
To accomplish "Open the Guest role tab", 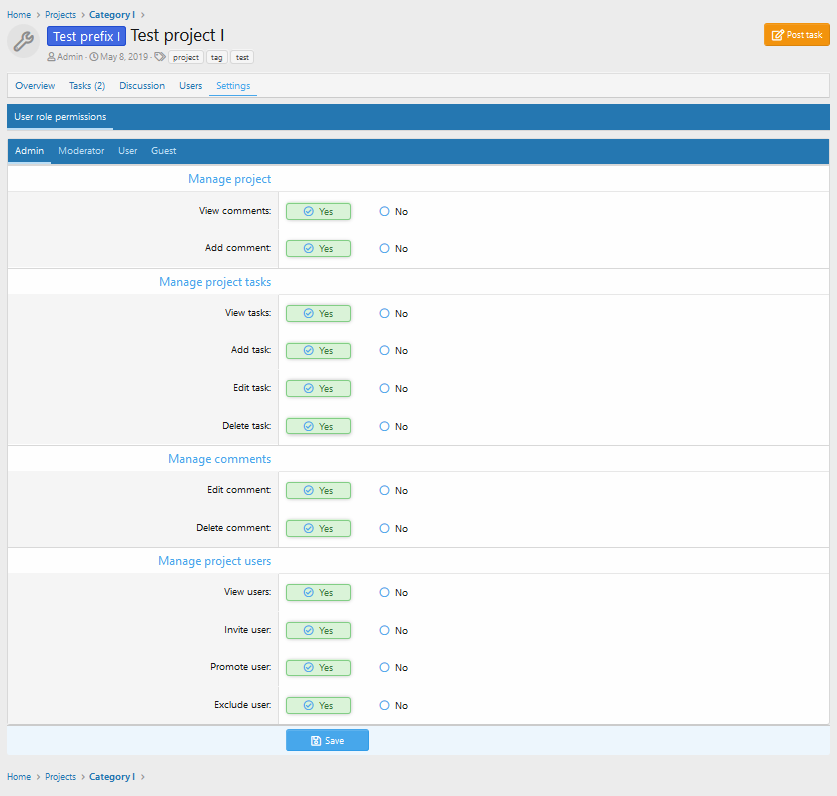I will click(163, 151).
